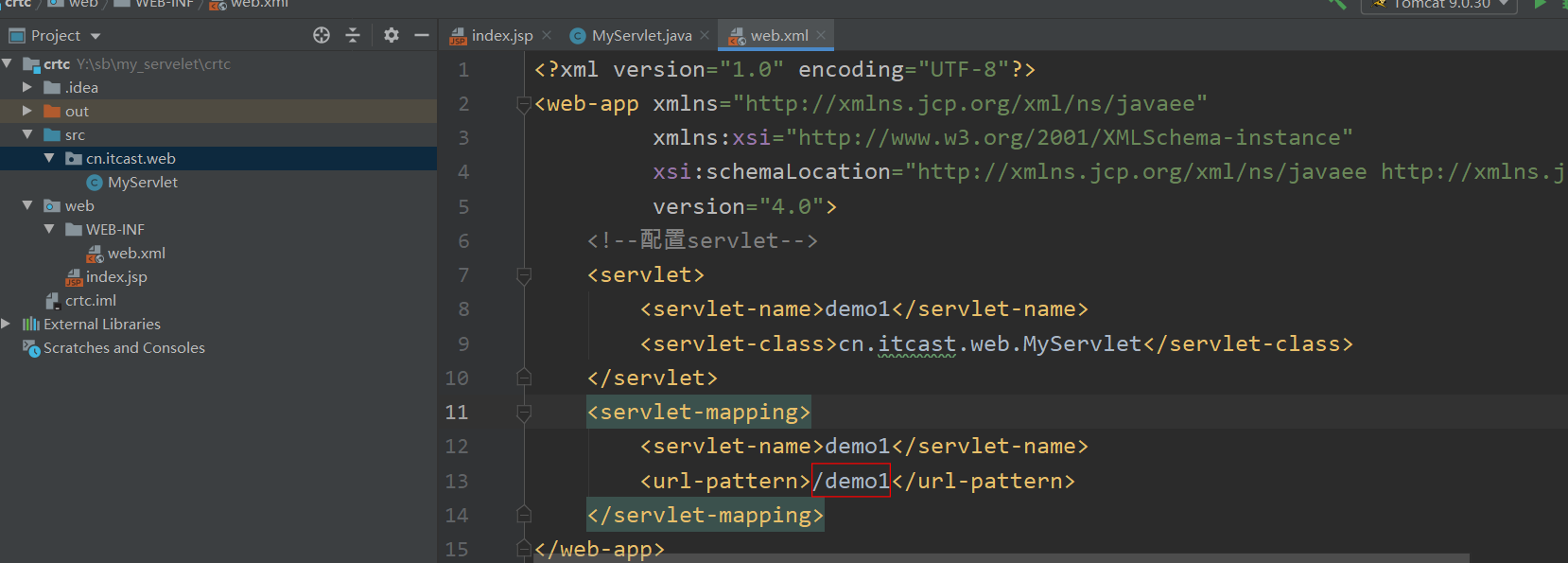
Task: Click the index.jsp tab file icon
Action: click(459, 36)
